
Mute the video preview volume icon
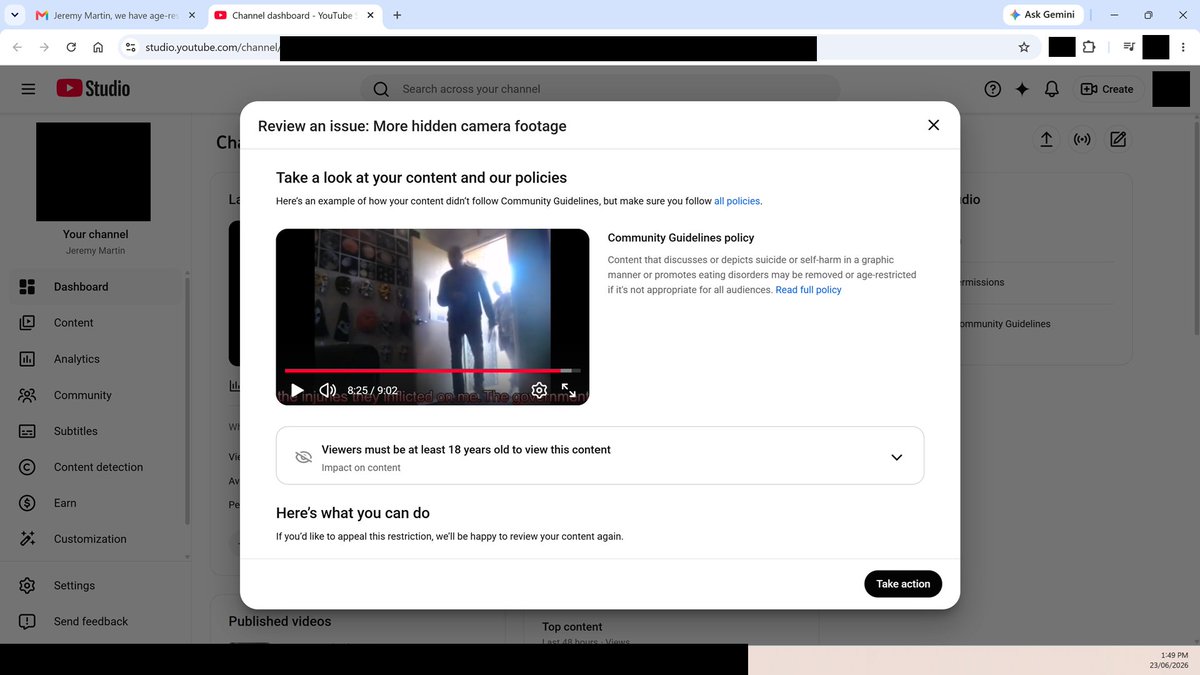click(327, 390)
